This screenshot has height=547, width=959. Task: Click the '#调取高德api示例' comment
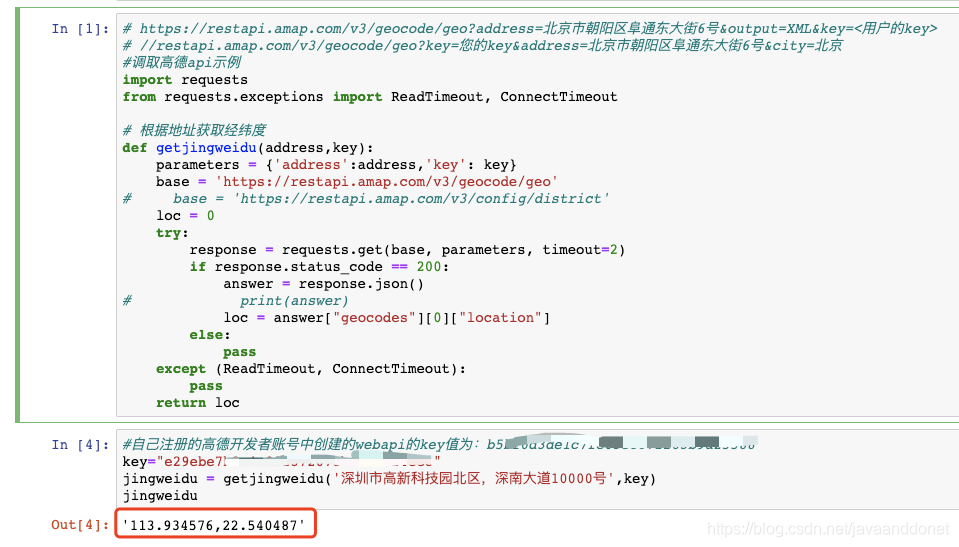(182, 62)
